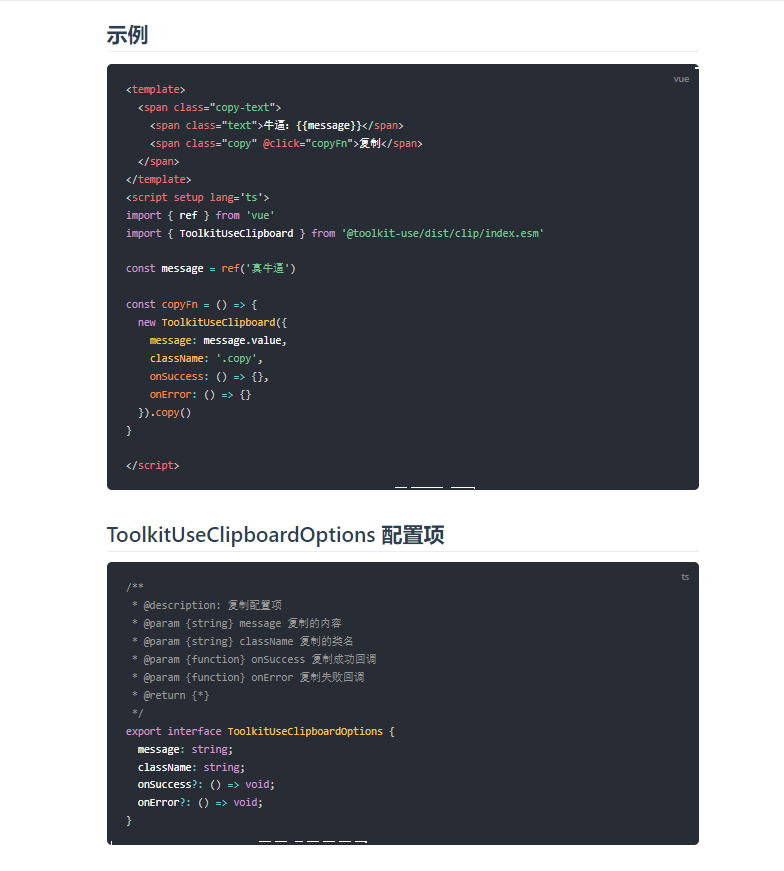The image size is (784, 871).
Task: Click the span class="copy-text" line
Action: point(209,107)
